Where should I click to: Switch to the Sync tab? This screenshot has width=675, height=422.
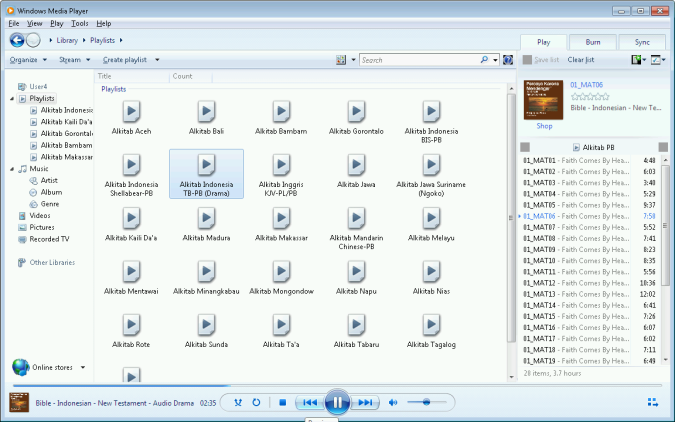pos(642,42)
